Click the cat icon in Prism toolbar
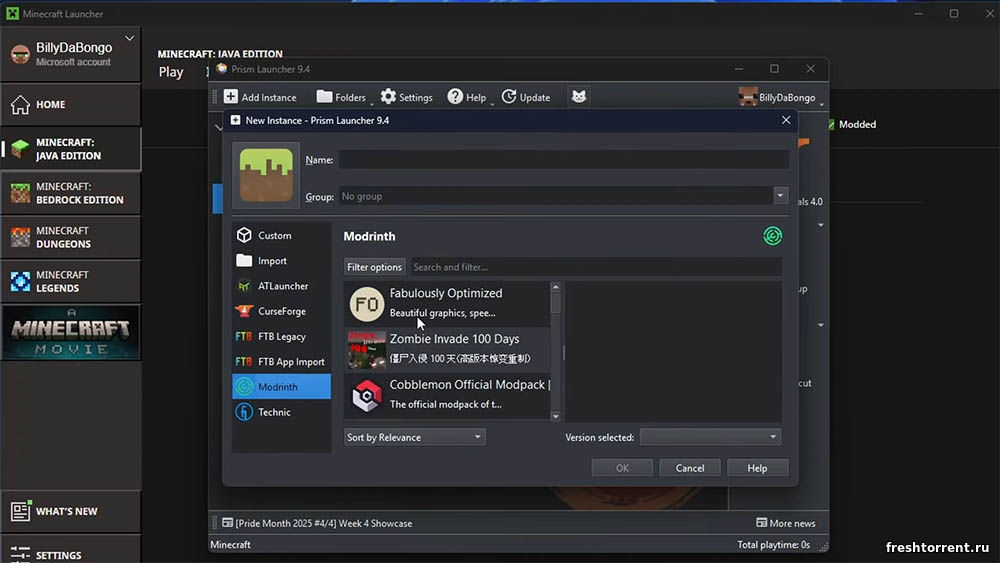Screen dimensions: 1000x563 [578, 97]
